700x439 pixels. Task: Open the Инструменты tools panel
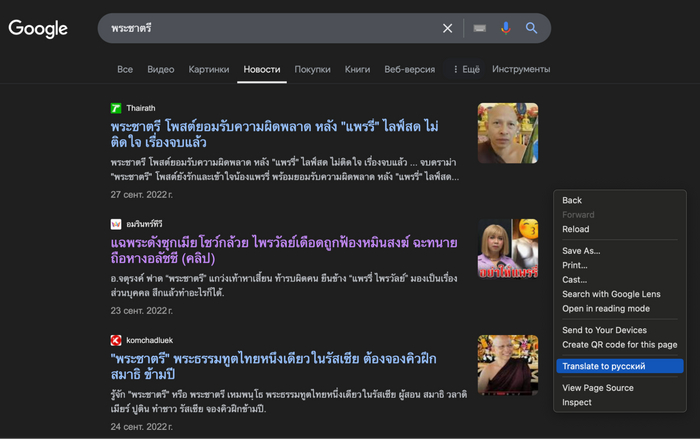[520, 69]
